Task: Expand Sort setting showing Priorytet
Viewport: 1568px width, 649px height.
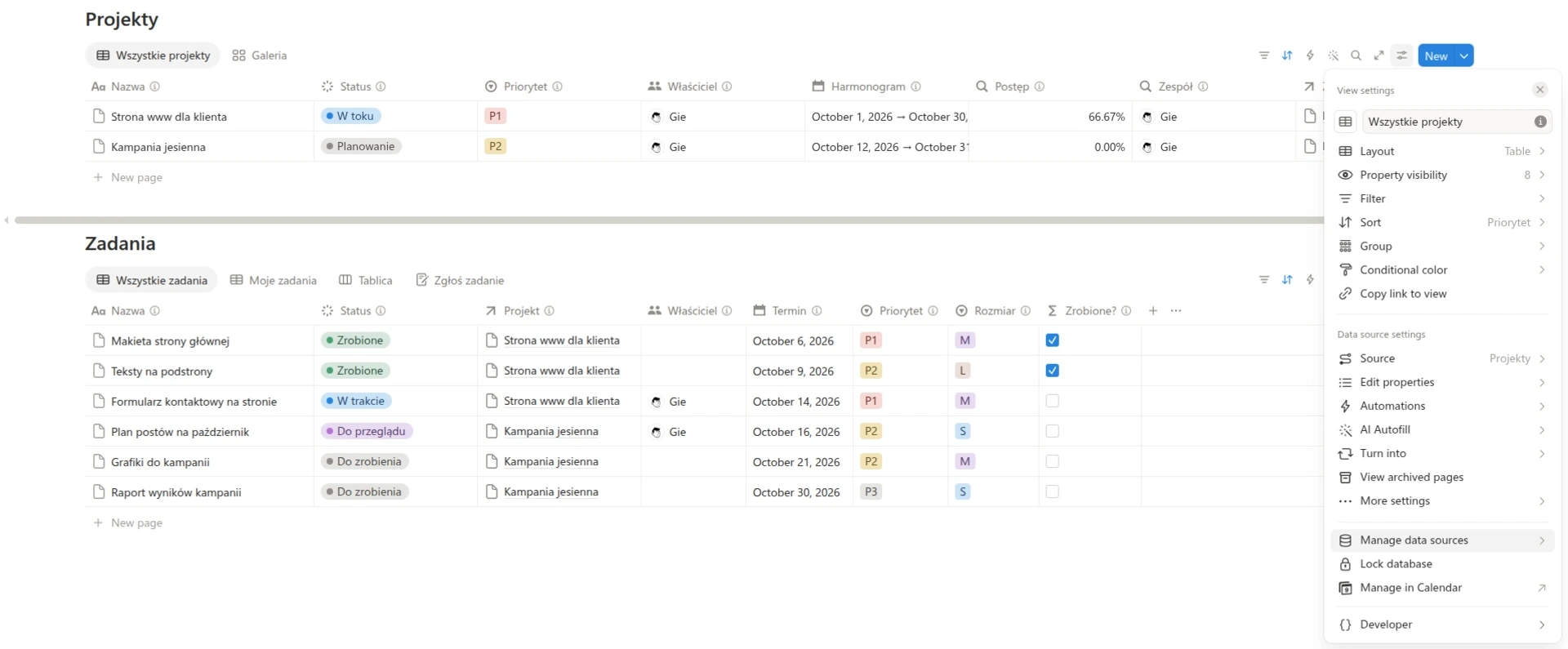Action: pyautogui.click(x=1442, y=222)
